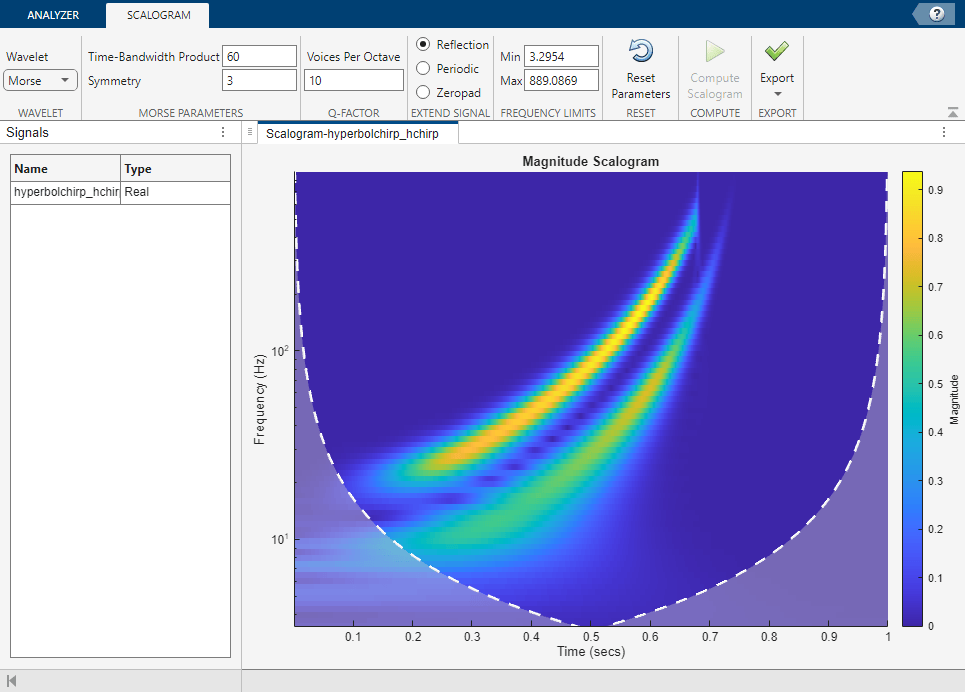The image size is (965, 692).
Task: Expand the Export dropdown arrow
Action: click(x=777, y=94)
